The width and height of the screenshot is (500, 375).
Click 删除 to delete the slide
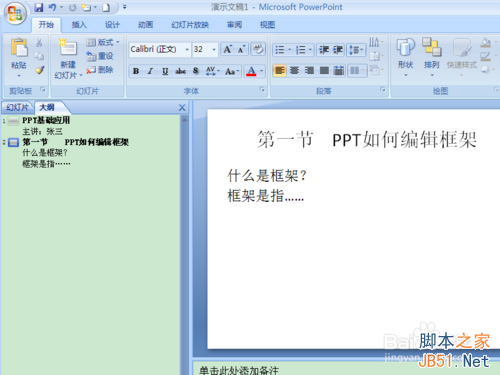point(100,70)
